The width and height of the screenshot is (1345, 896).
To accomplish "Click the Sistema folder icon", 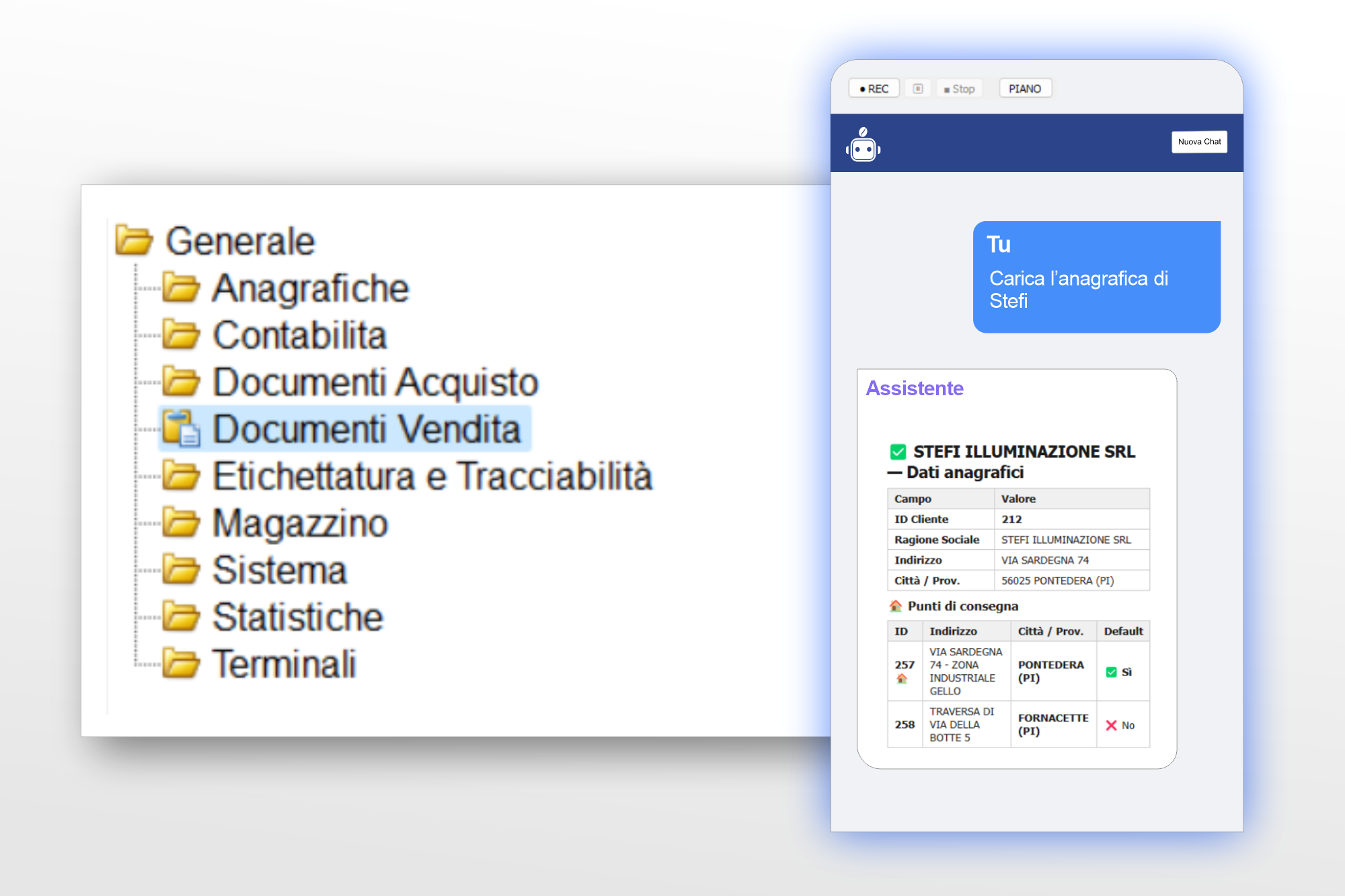I will [x=181, y=570].
